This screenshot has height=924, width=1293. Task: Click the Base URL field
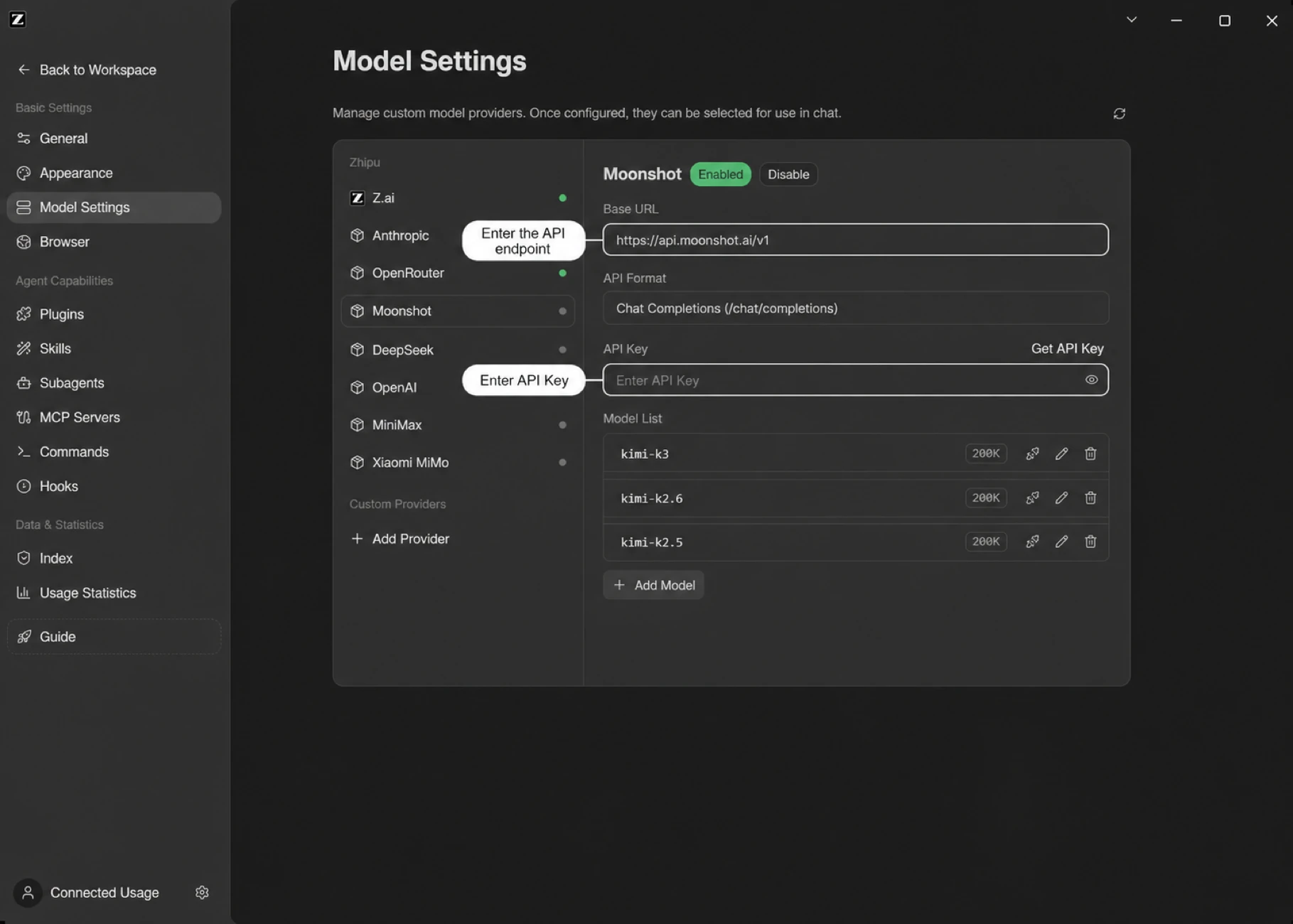[856, 240]
